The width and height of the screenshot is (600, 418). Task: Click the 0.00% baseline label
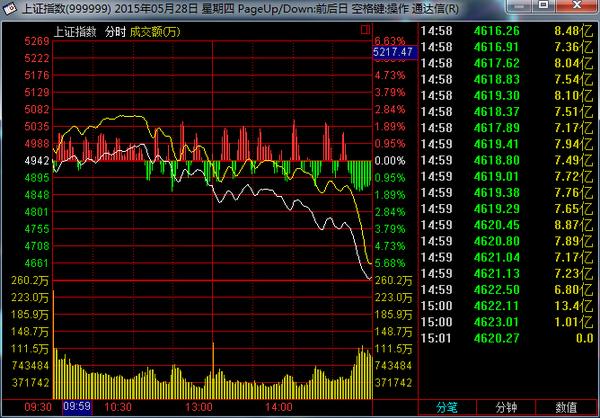tap(390, 161)
